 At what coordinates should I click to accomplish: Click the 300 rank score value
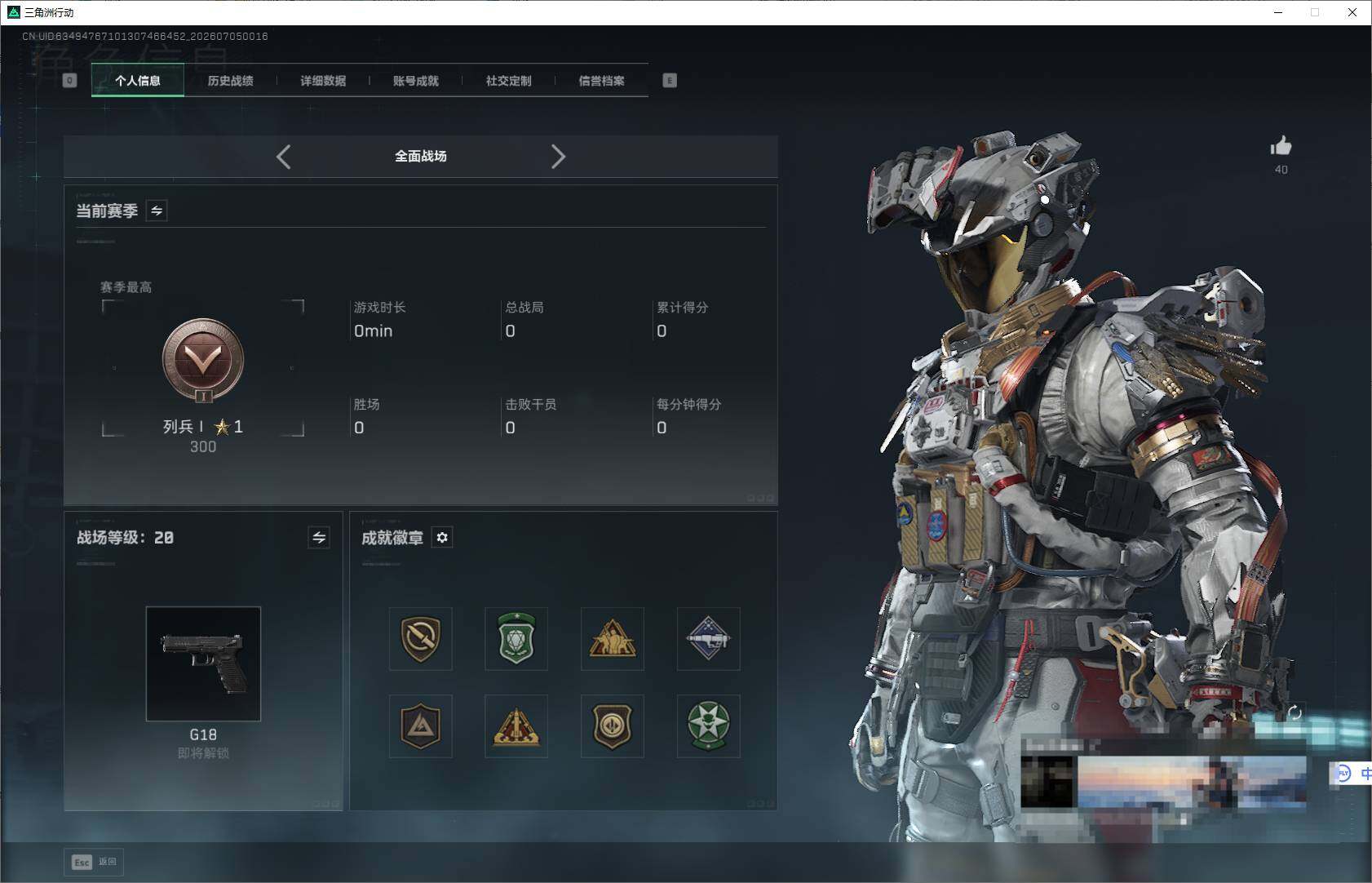pos(203,447)
